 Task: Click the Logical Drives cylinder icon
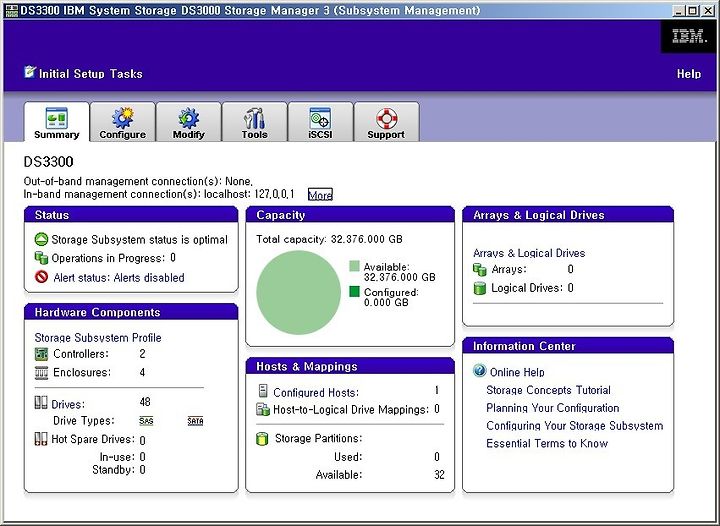point(479,288)
